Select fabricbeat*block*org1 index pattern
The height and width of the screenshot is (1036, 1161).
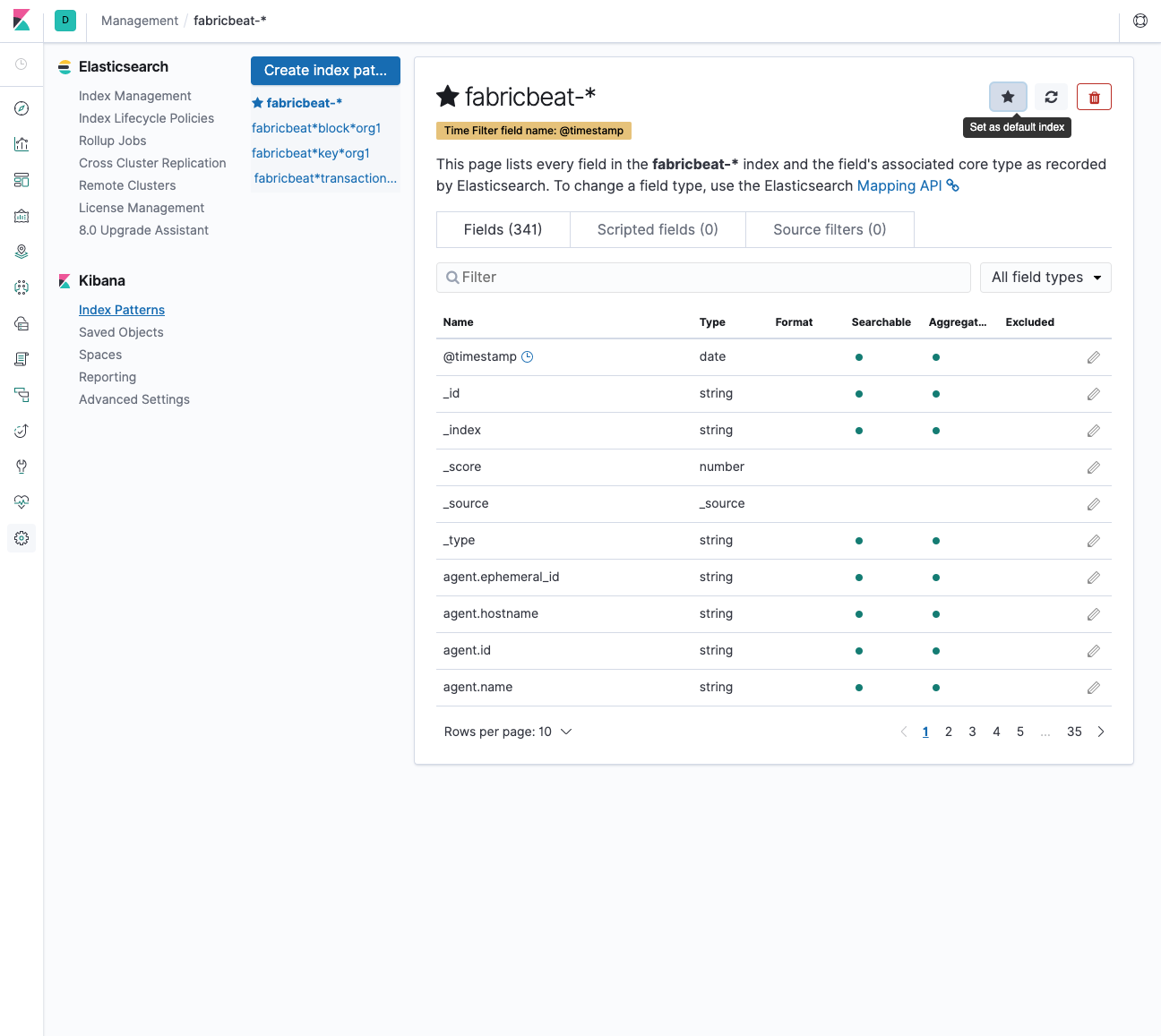tap(316, 128)
